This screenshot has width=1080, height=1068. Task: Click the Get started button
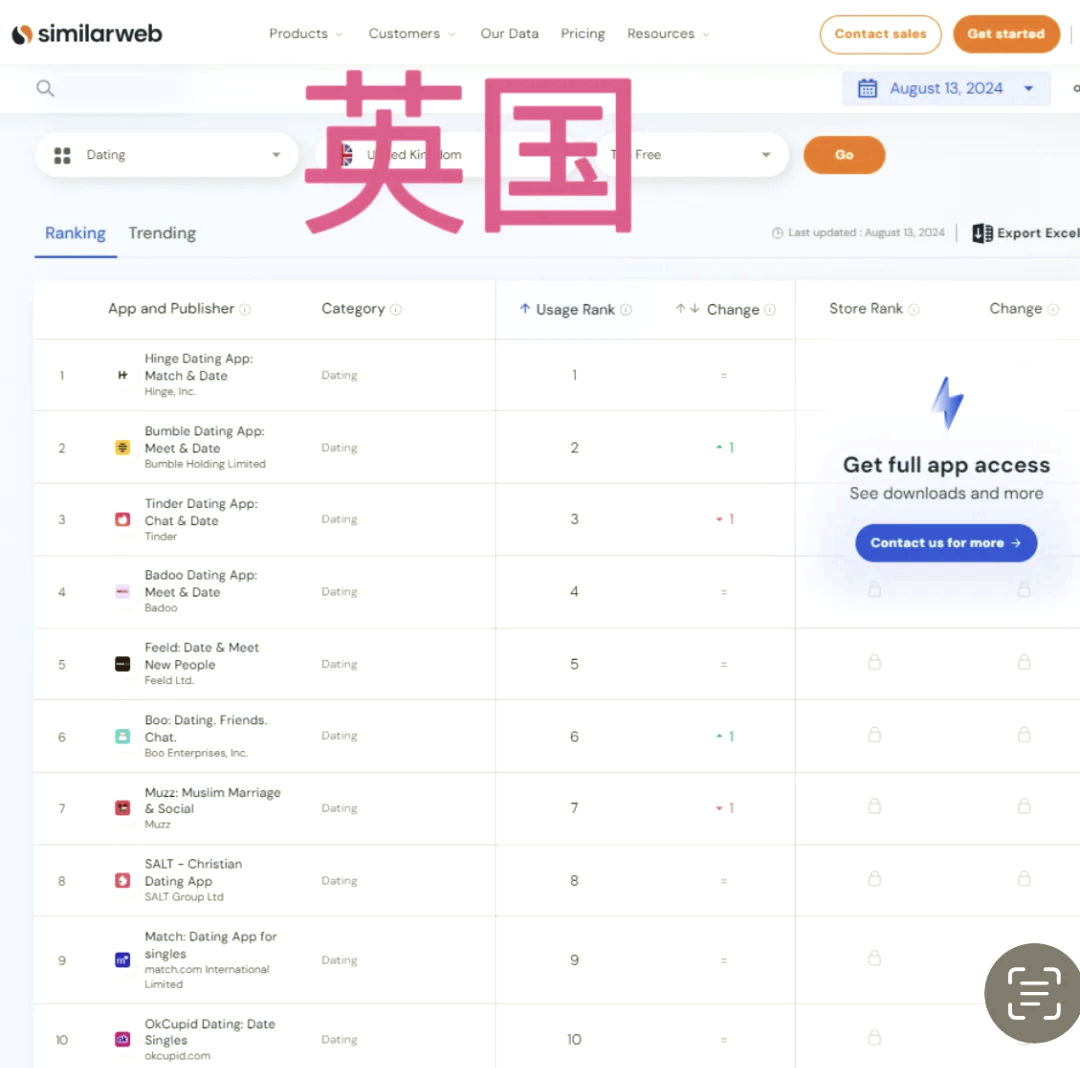(1006, 34)
